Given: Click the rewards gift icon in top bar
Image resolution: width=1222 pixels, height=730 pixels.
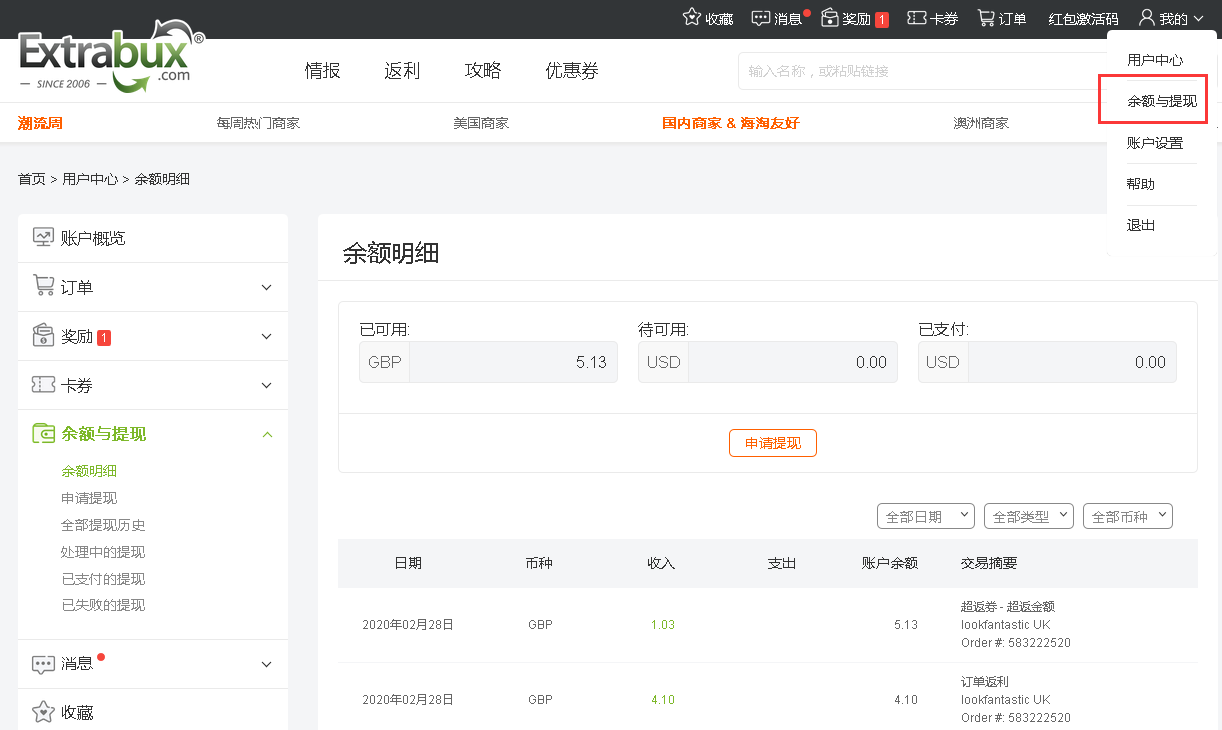Looking at the screenshot, I should pyautogui.click(x=830, y=18).
